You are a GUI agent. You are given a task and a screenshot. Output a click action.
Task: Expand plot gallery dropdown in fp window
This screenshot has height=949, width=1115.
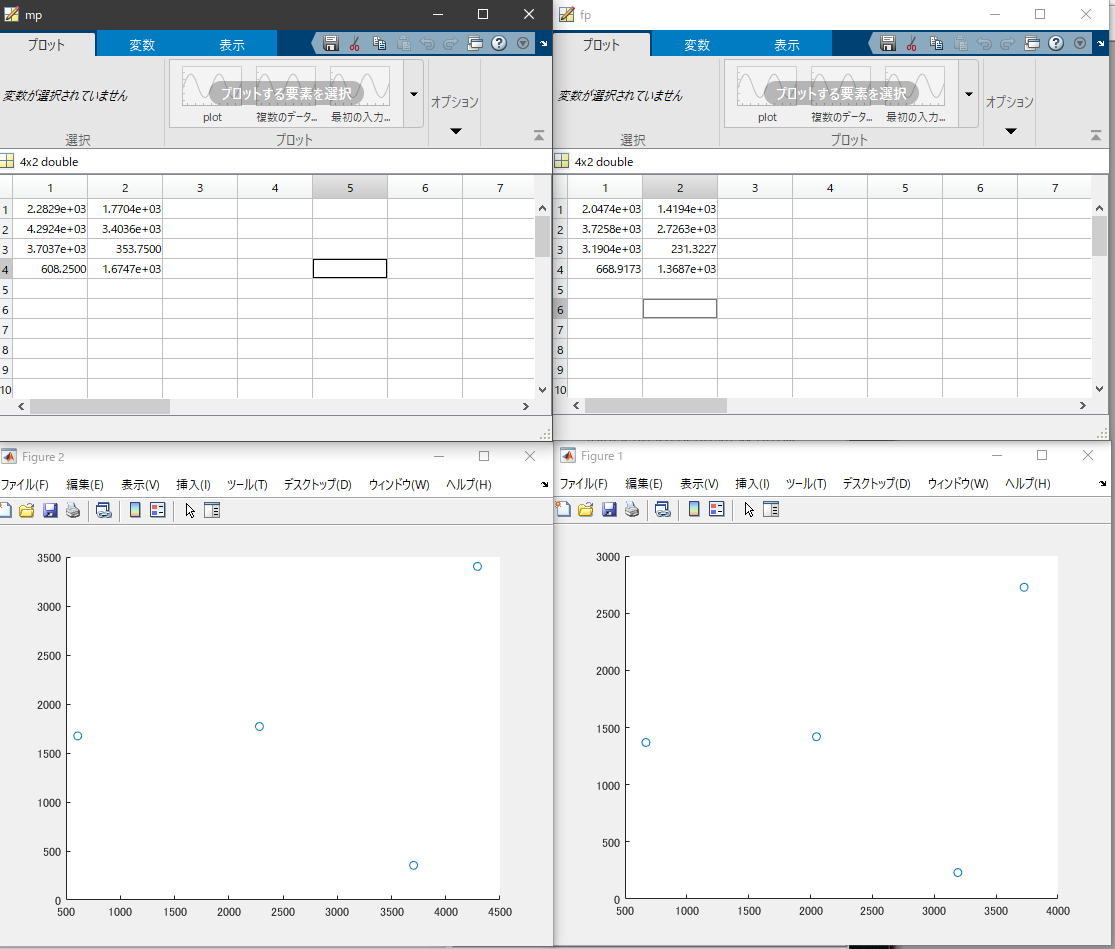[969, 94]
